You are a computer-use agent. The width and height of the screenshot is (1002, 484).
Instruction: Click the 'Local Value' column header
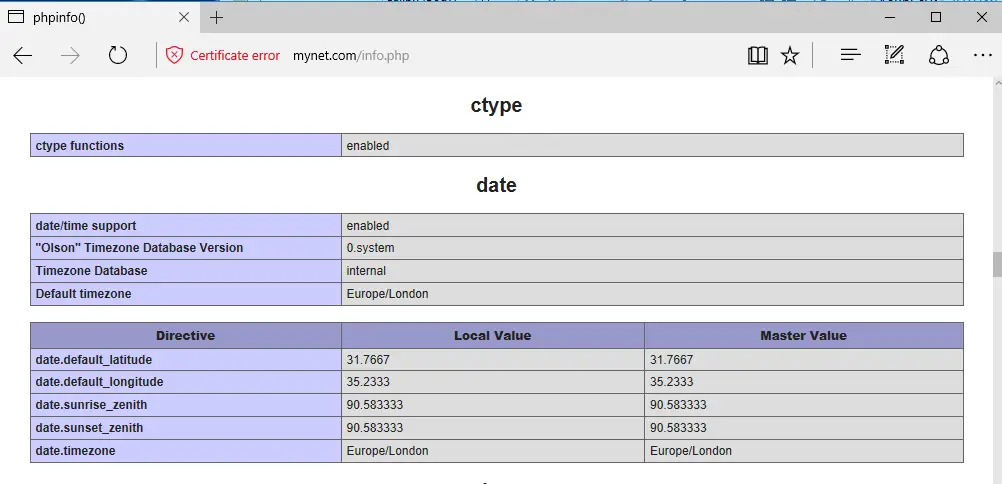[x=493, y=336]
